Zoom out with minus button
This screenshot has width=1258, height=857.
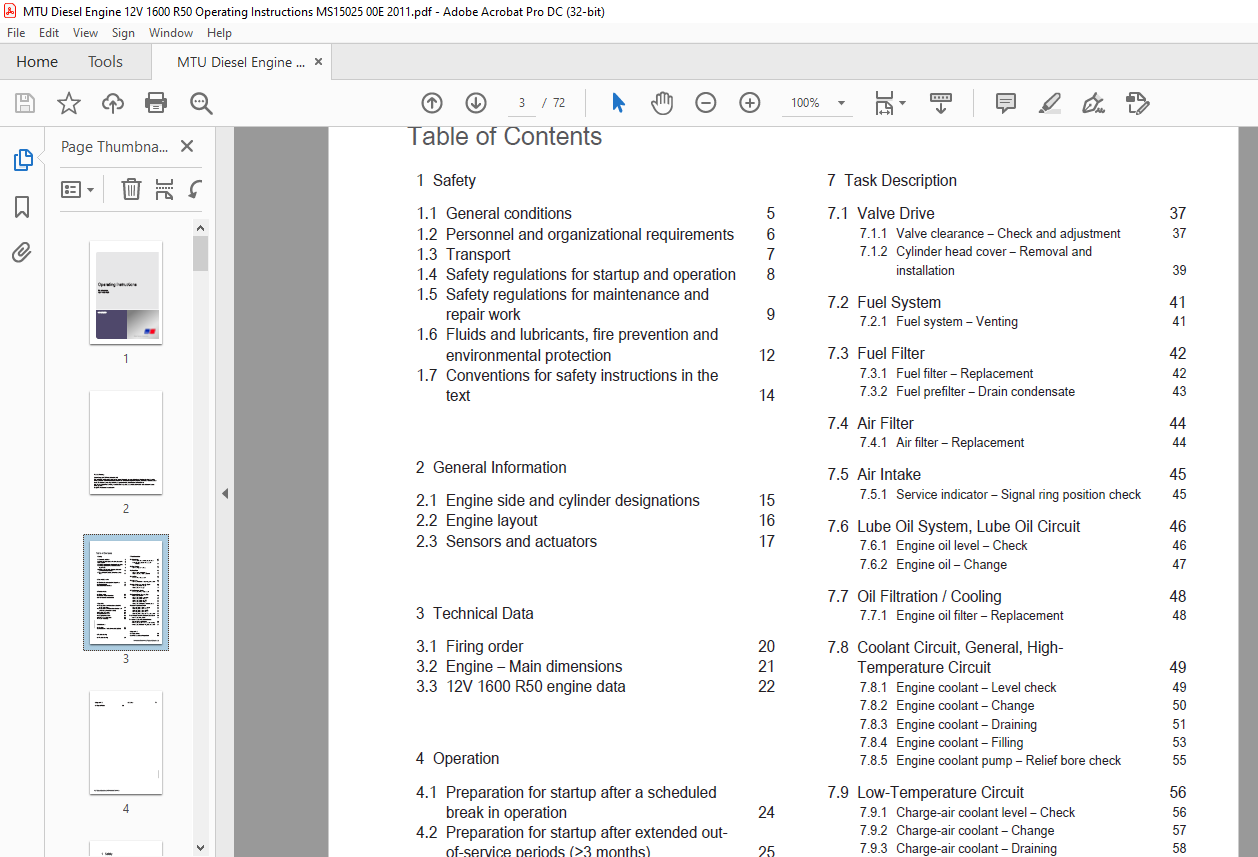[x=706, y=103]
